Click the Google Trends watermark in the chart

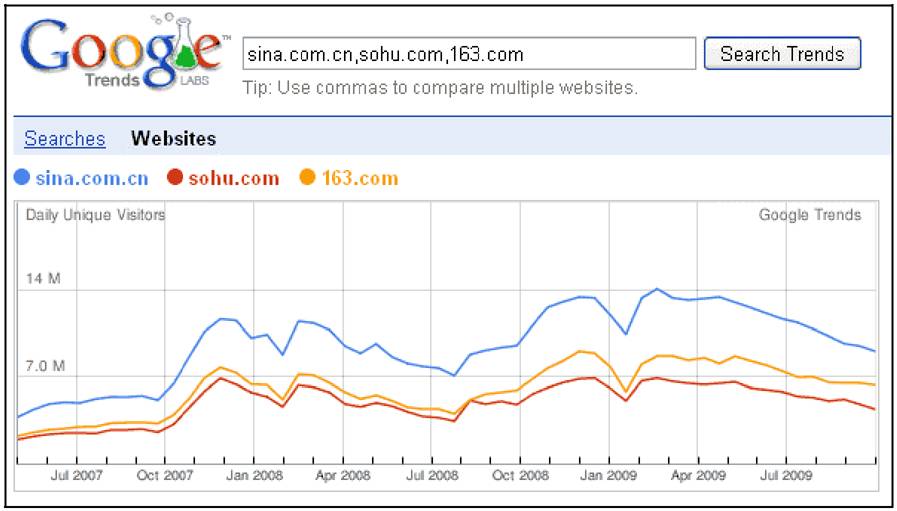point(809,216)
